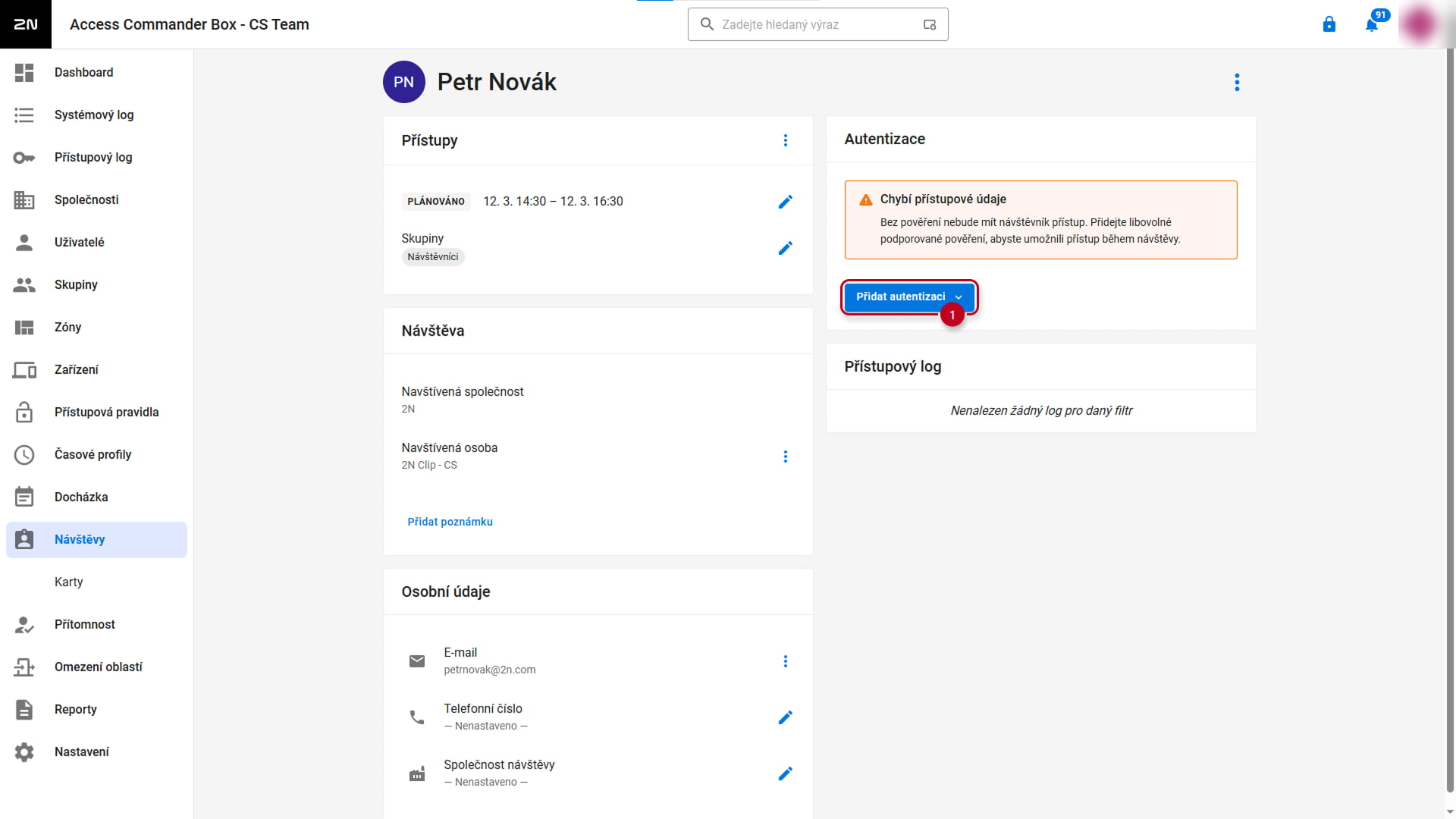This screenshot has width=1456, height=819.
Task: Click the Uživatelé person icon
Action: point(24,243)
